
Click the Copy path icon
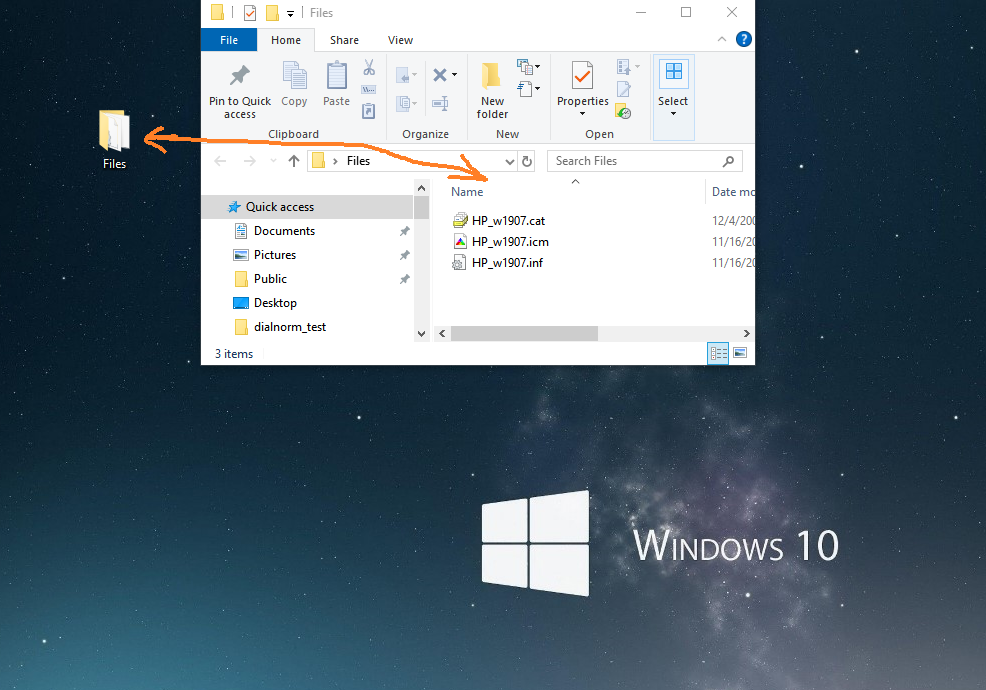pos(369,89)
